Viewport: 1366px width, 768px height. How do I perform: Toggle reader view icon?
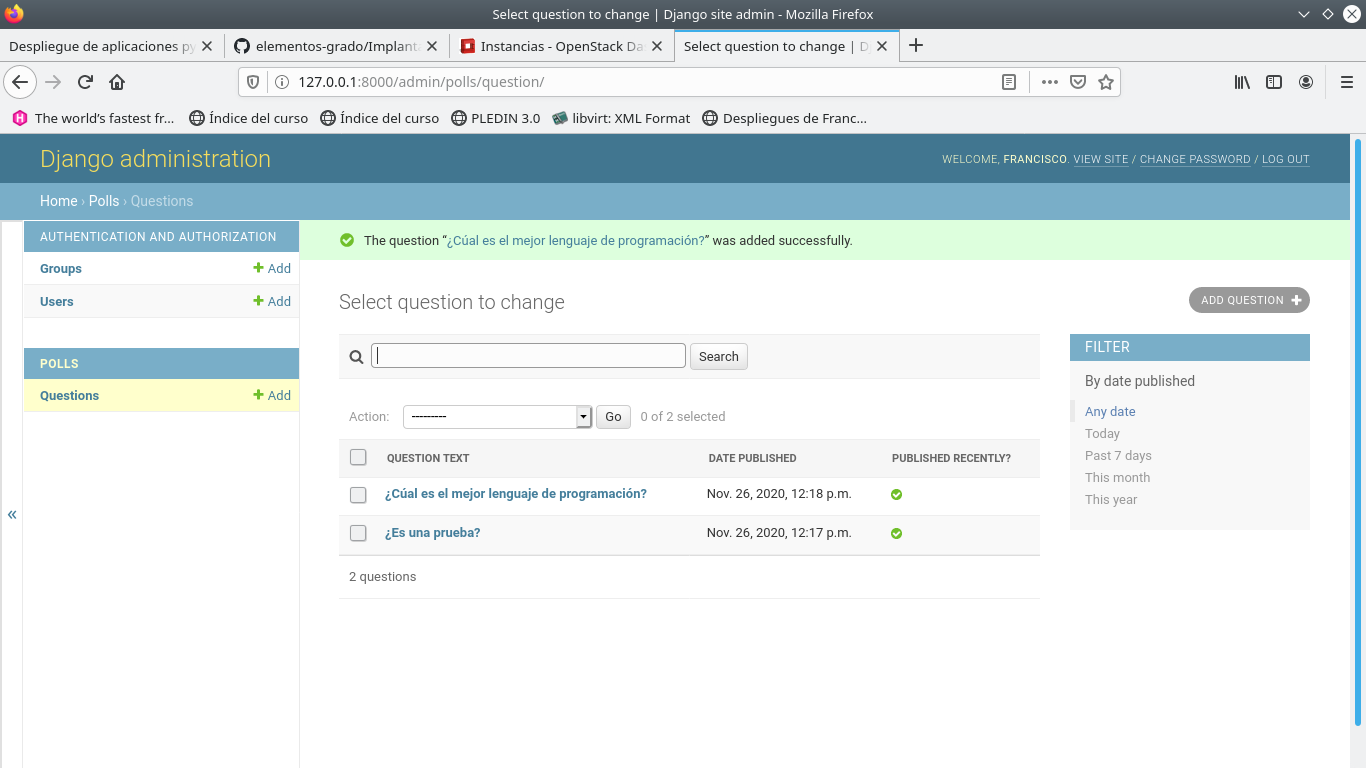(x=1009, y=82)
